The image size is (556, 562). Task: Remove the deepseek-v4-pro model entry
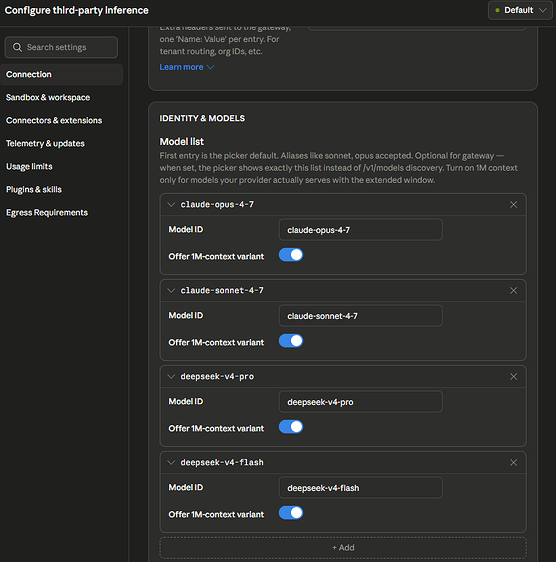513,376
